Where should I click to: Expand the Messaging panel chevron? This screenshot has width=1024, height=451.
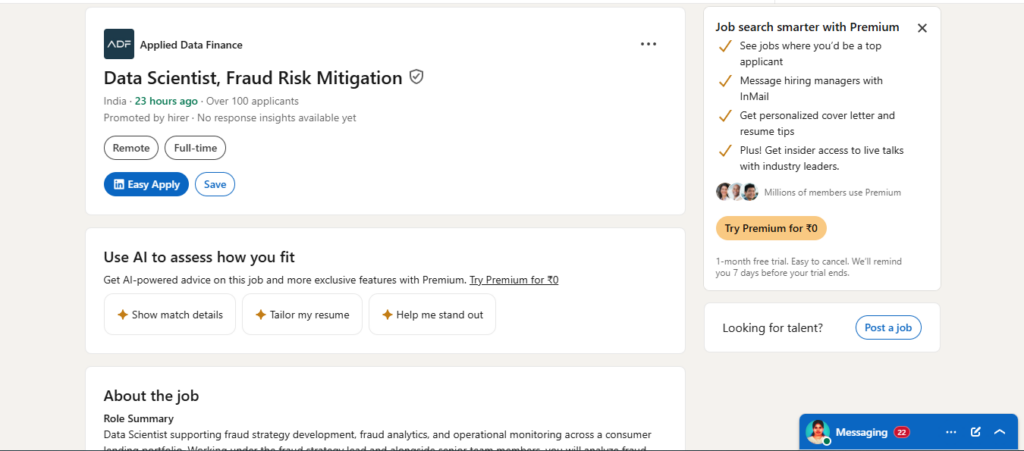(x=999, y=432)
